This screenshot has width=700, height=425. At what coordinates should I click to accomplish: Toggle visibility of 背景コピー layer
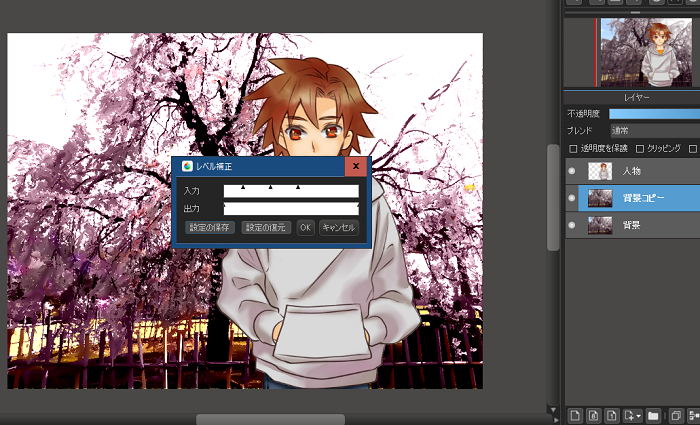click(x=572, y=198)
